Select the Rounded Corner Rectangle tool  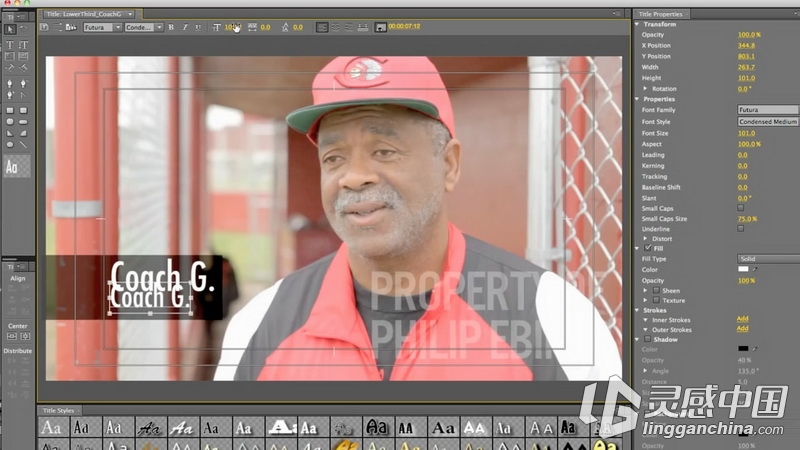[x=23, y=110]
